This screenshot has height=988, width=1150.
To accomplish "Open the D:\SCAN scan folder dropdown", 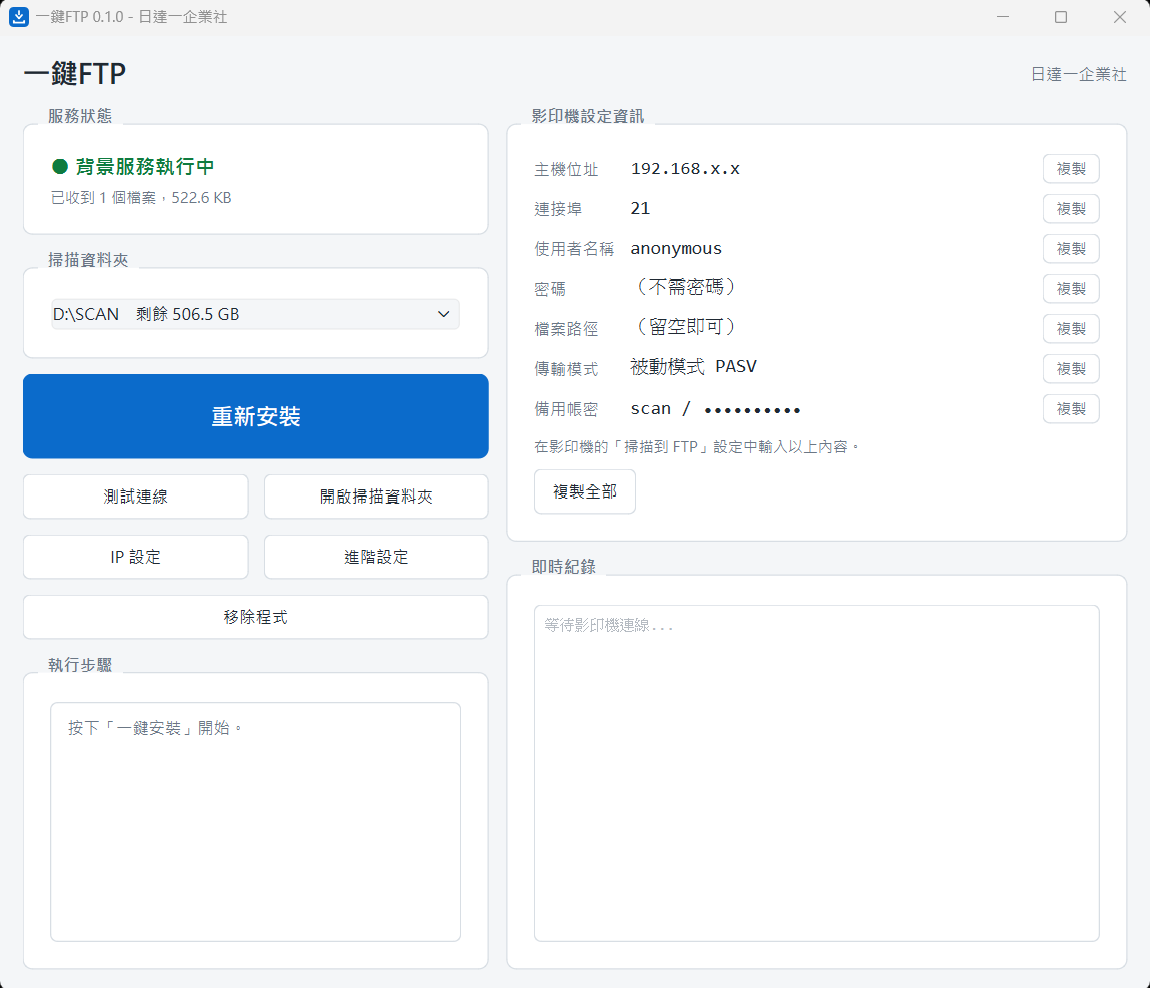I will point(255,314).
